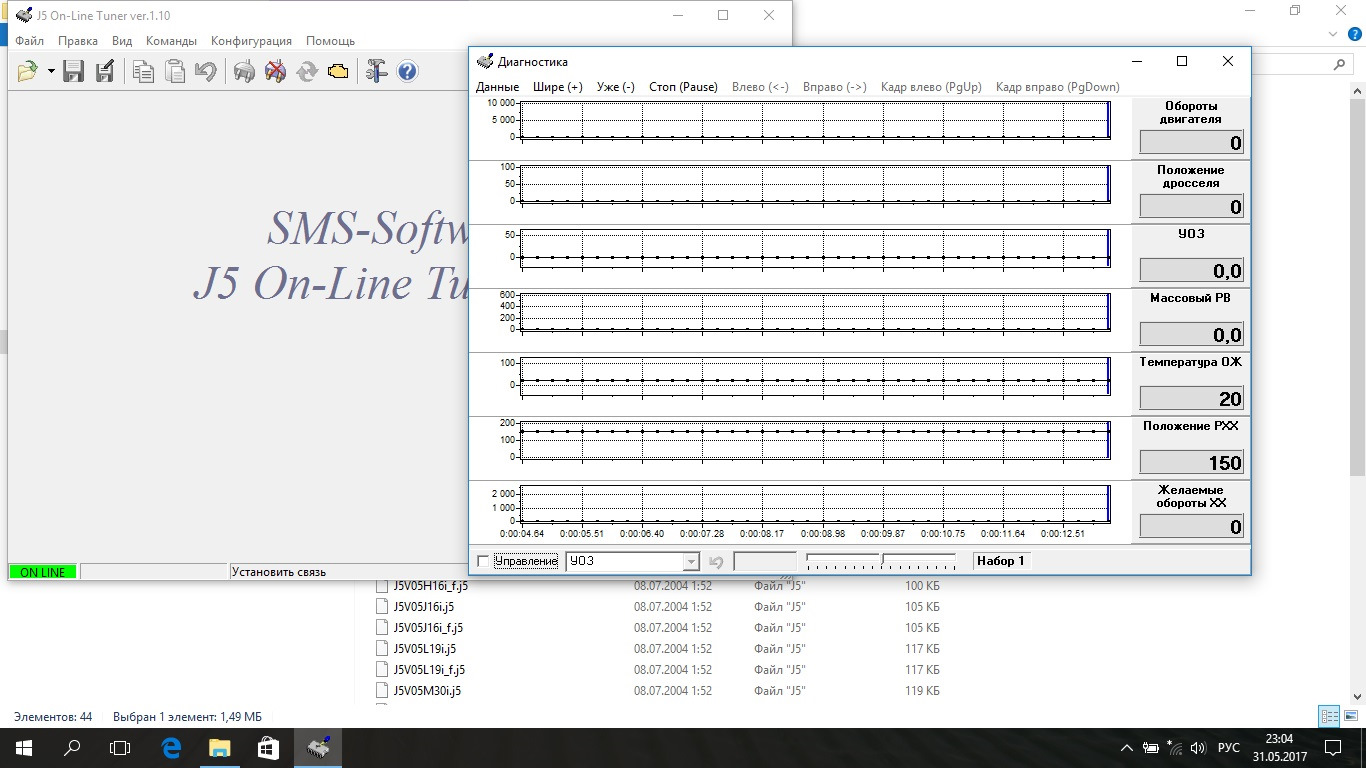Click the Положение РХХ value 150
The width and height of the screenshot is (1366, 768).
coord(1192,462)
